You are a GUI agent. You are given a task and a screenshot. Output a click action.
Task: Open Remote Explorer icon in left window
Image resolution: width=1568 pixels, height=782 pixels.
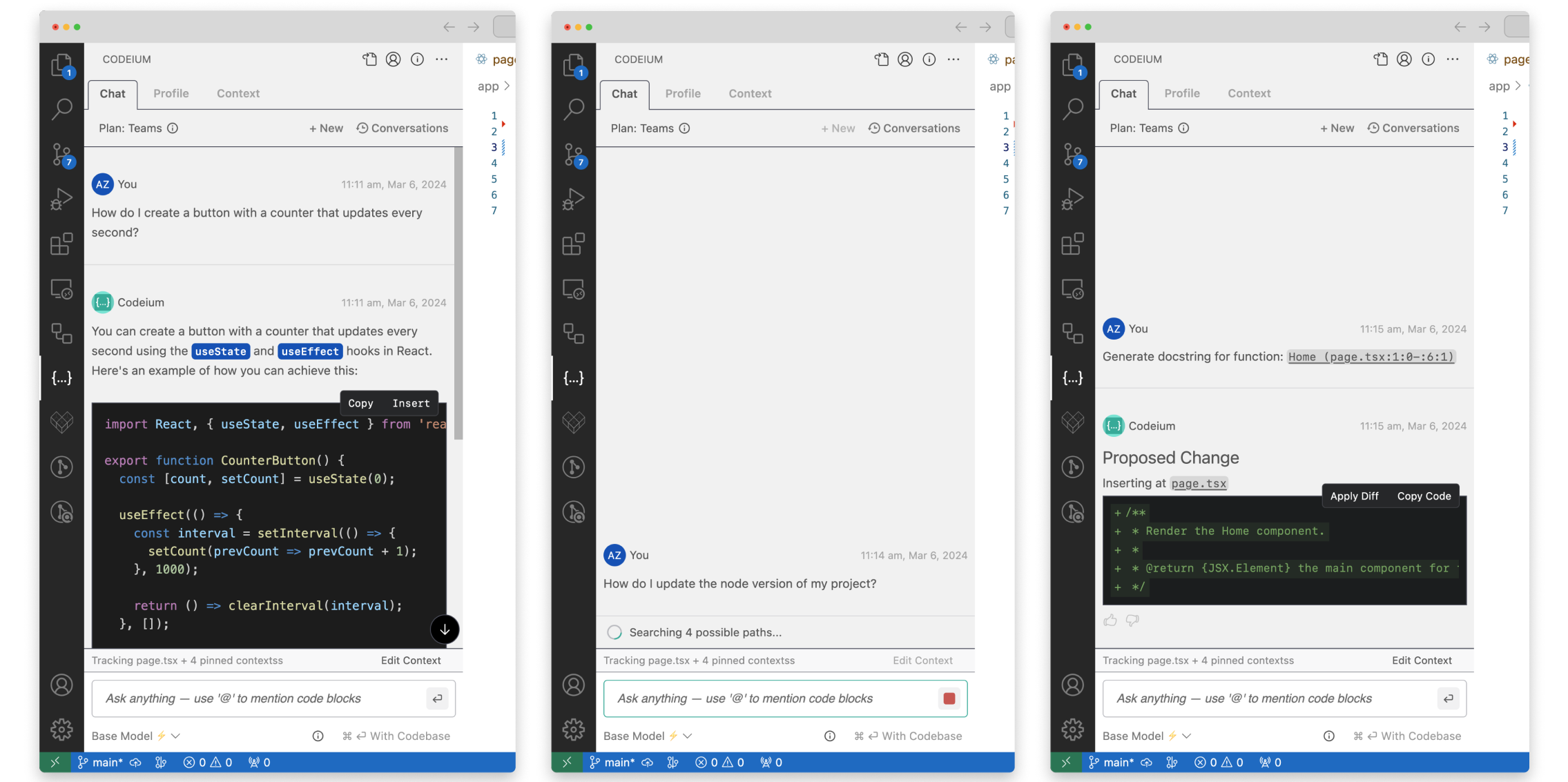[x=62, y=289]
